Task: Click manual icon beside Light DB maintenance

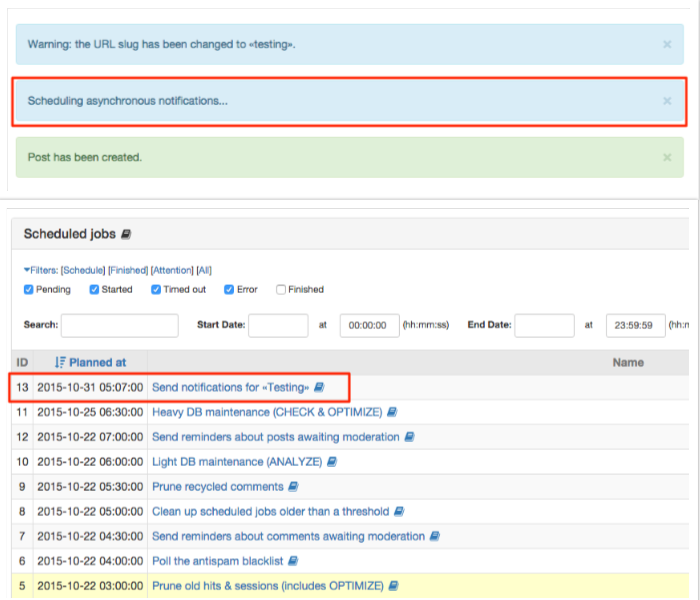Action: point(331,462)
